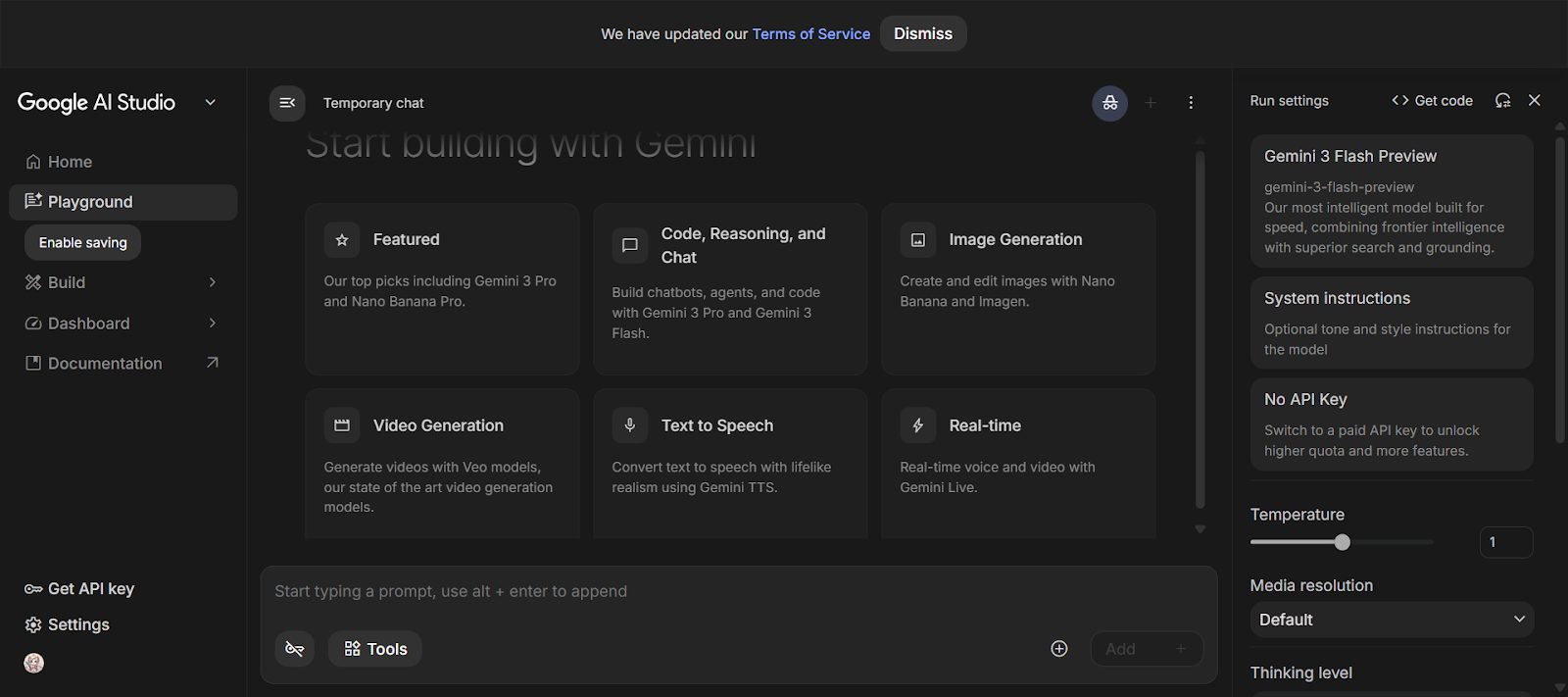Click the API key toggle icon in prompt box
This screenshot has width=1568, height=697.
tap(295, 649)
